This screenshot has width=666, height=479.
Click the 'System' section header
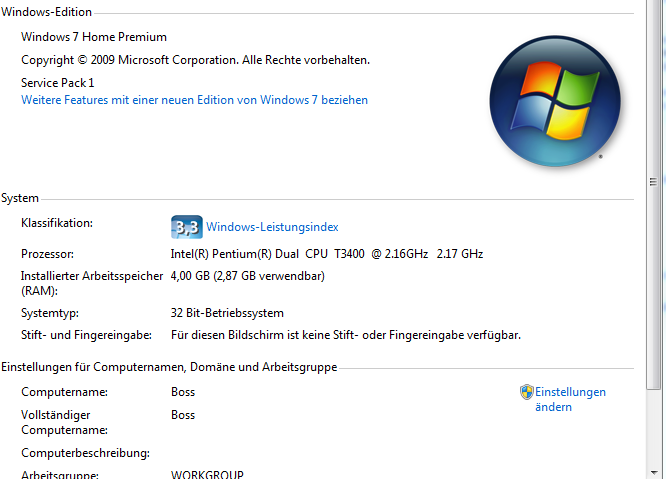click(x=20, y=199)
